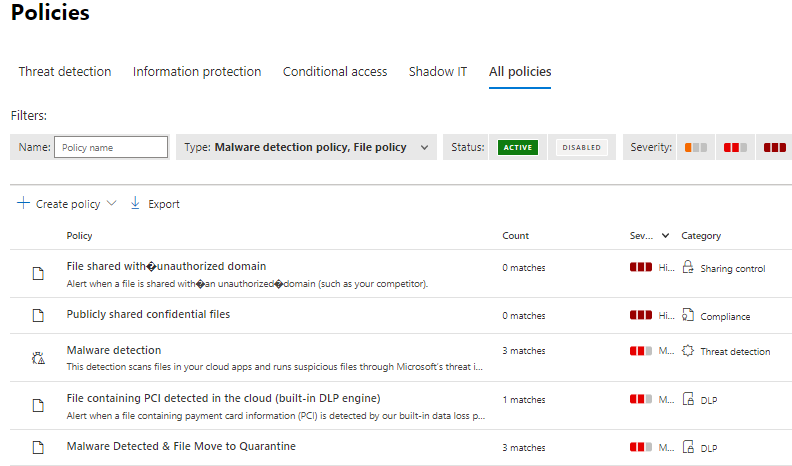Image resolution: width=792 pixels, height=466 pixels.
Task: Open Malware Detected & File Move to Quarantine policy
Action: 181,446
